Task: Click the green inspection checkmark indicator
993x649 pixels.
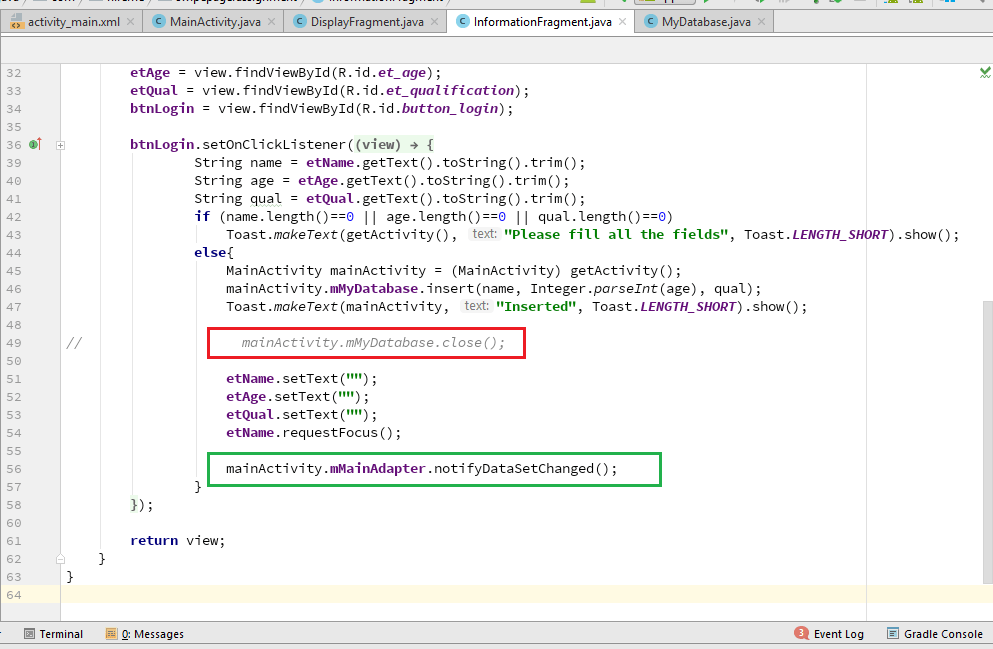Action: coord(985,72)
